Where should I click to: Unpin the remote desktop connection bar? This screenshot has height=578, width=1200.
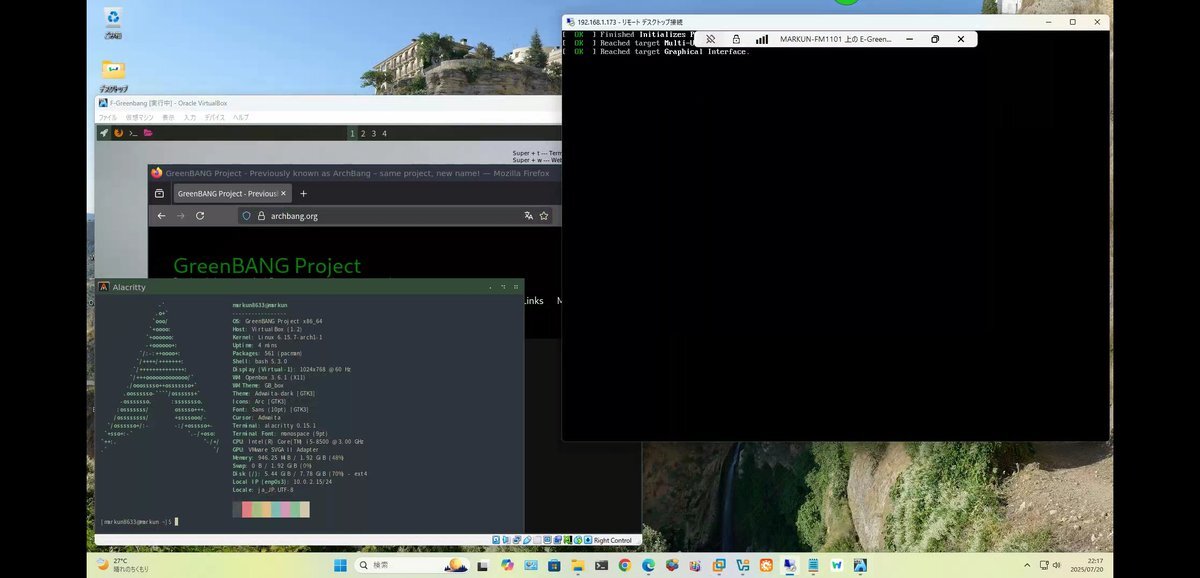[x=711, y=39]
